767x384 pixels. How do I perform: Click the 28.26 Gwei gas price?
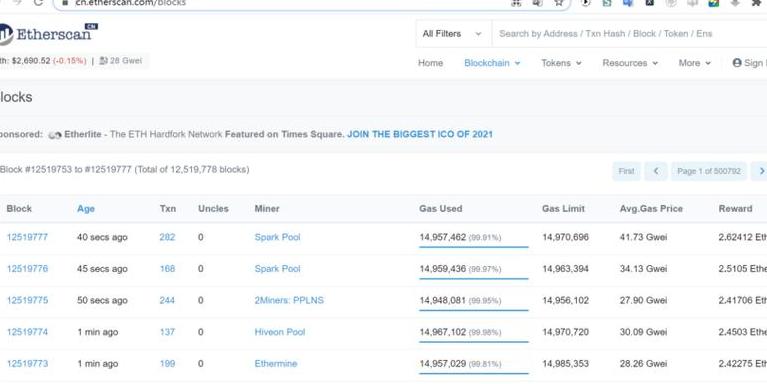point(643,363)
